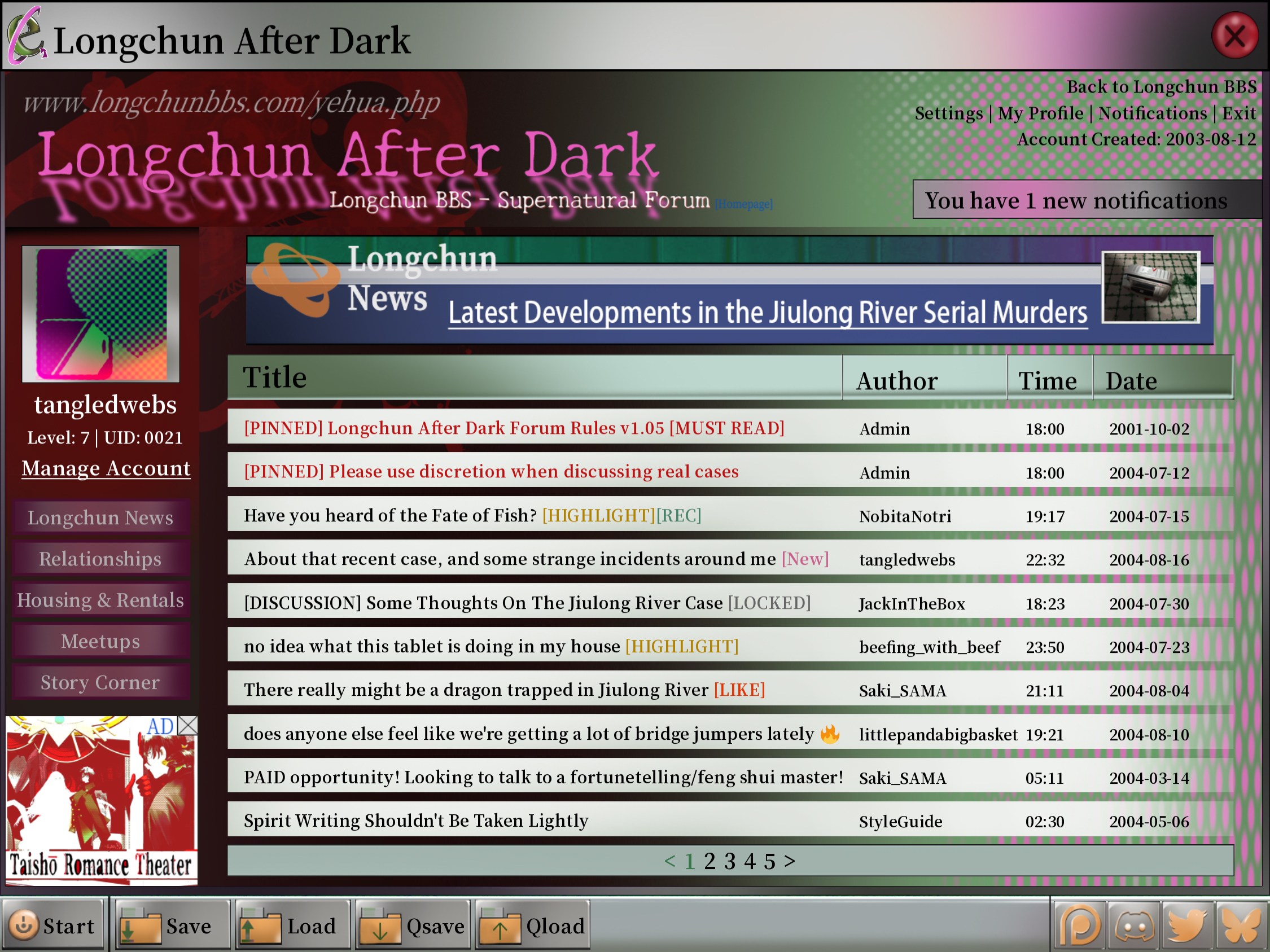Click the Qload quick-load button

point(532,925)
